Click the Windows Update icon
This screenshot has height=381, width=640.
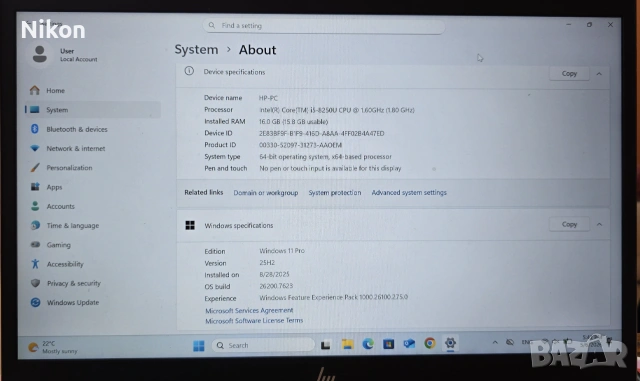pyautogui.click(x=36, y=302)
